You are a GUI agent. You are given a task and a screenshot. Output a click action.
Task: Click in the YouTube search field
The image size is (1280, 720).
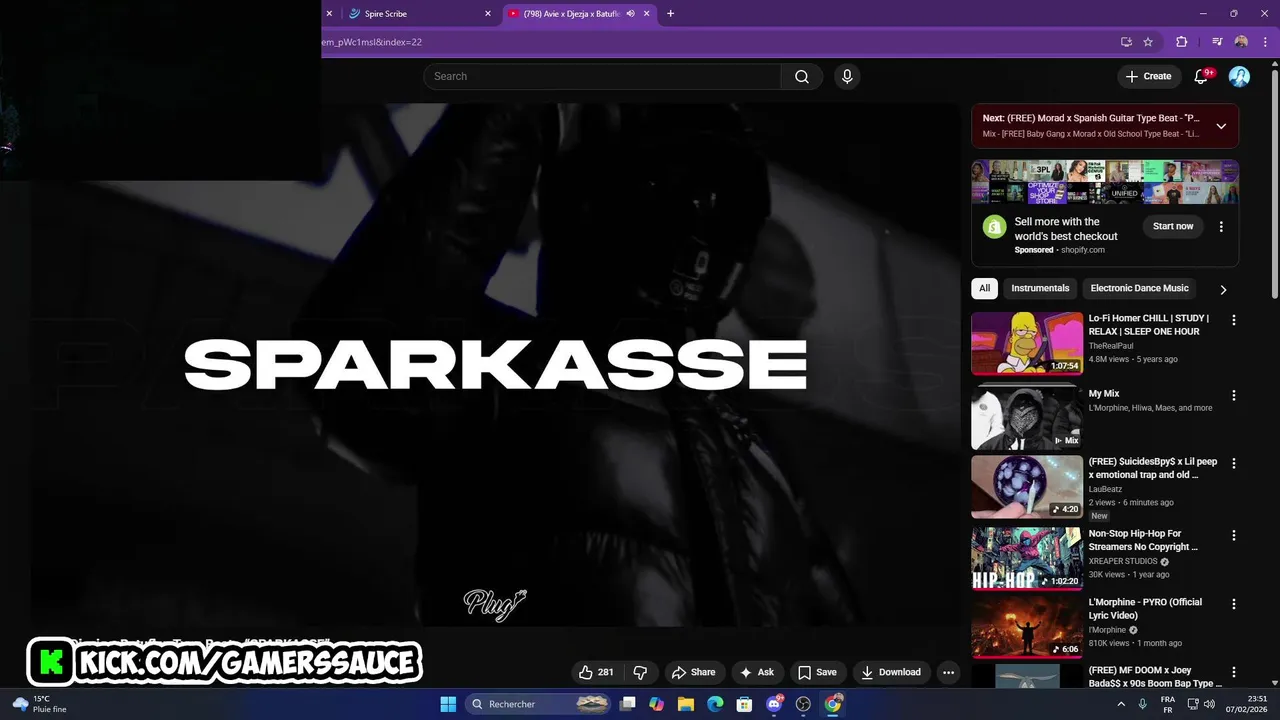pyautogui.click(x=602, y=77)
